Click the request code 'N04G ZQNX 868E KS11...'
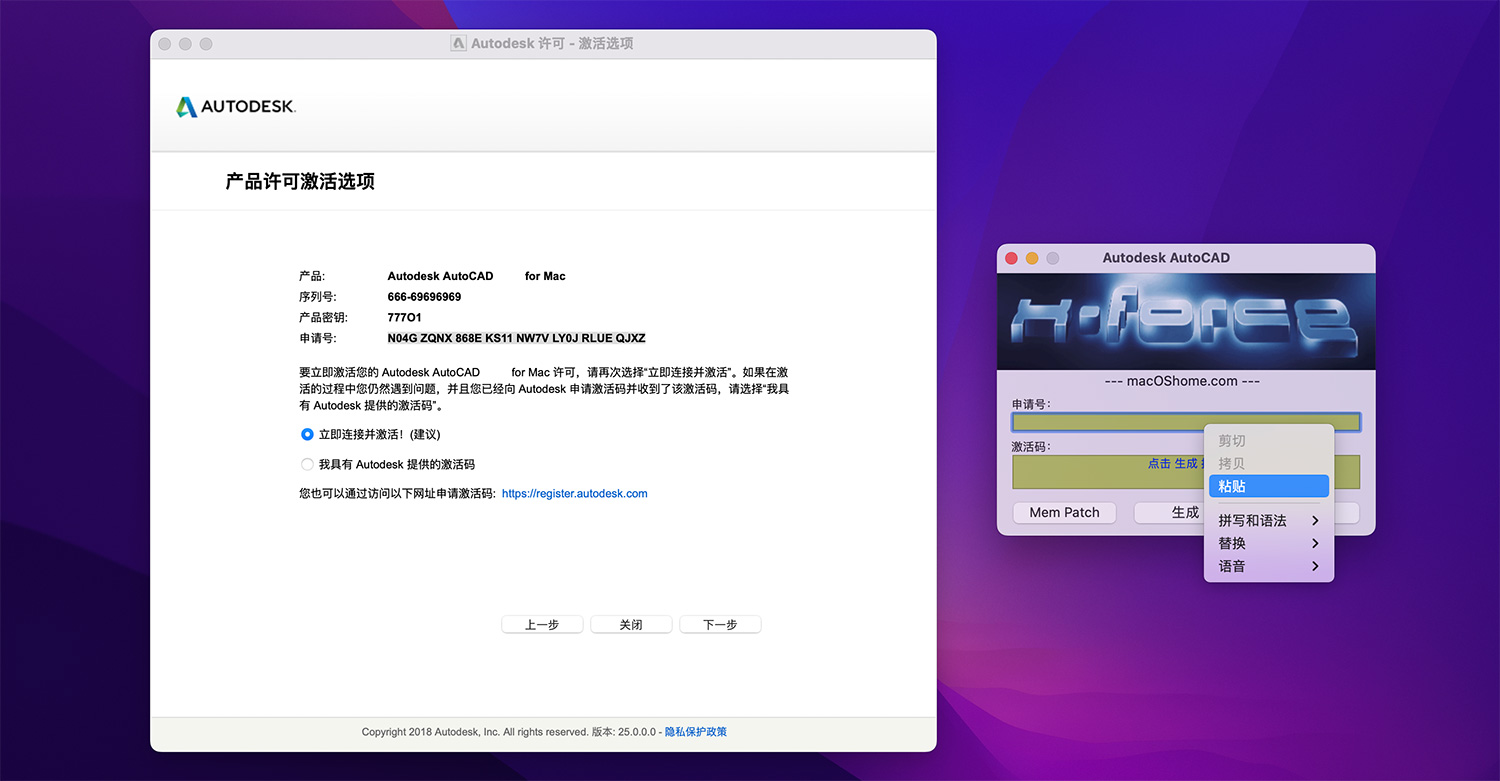Viewport: 1500px width, 781px height. point(517,338)
